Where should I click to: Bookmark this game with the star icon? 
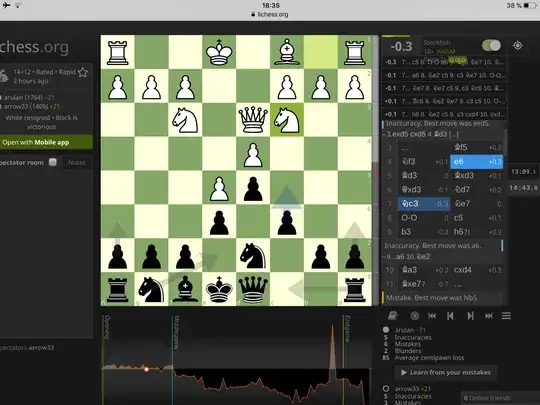[x=83, y=72]
